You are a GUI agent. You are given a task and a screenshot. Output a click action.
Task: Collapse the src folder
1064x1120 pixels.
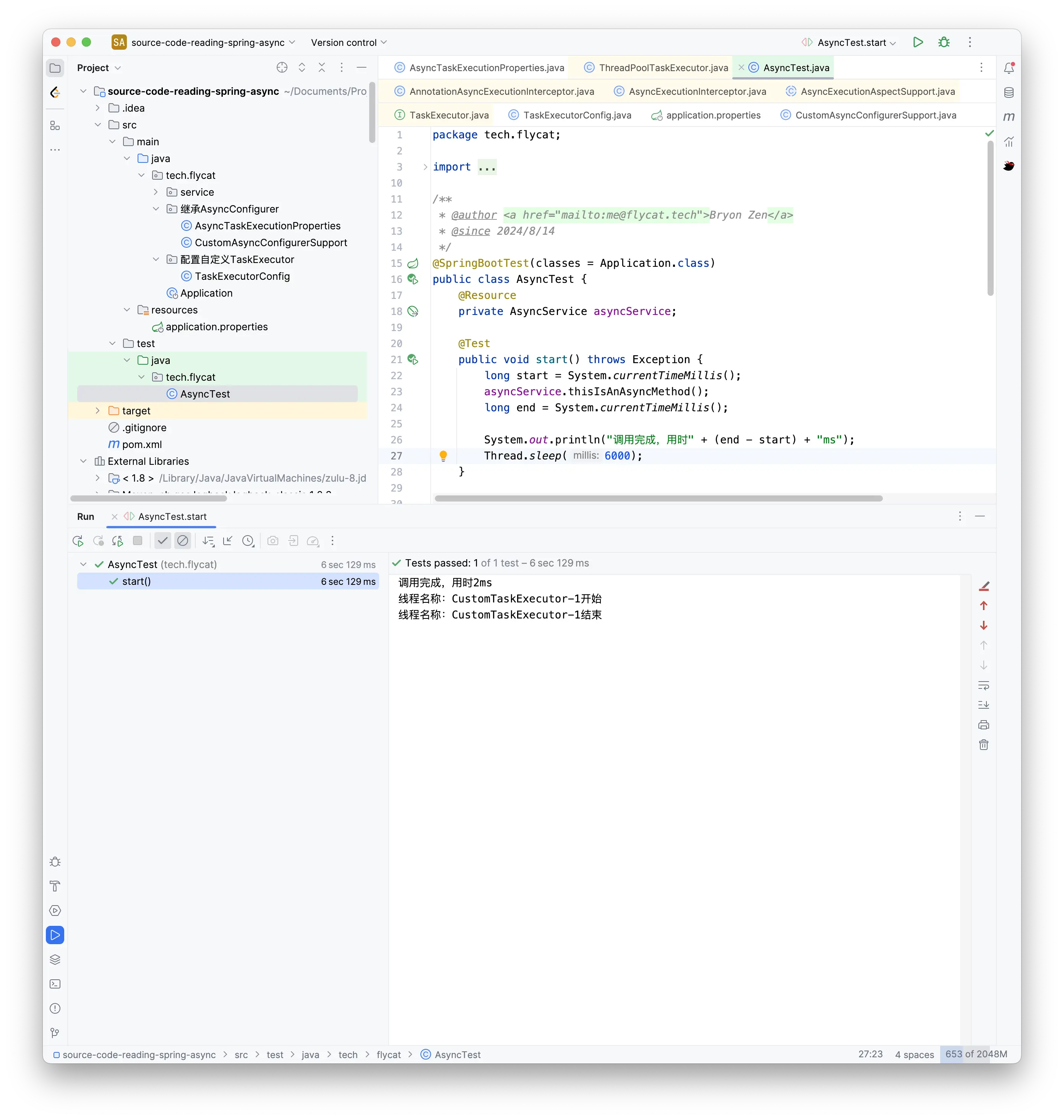(x=97, y=125)
